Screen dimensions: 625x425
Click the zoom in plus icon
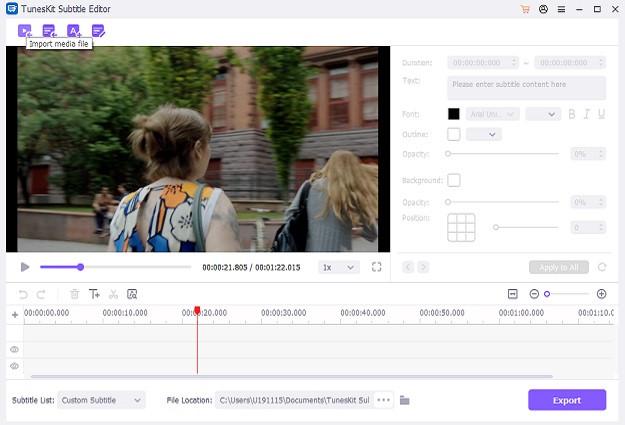601,294
